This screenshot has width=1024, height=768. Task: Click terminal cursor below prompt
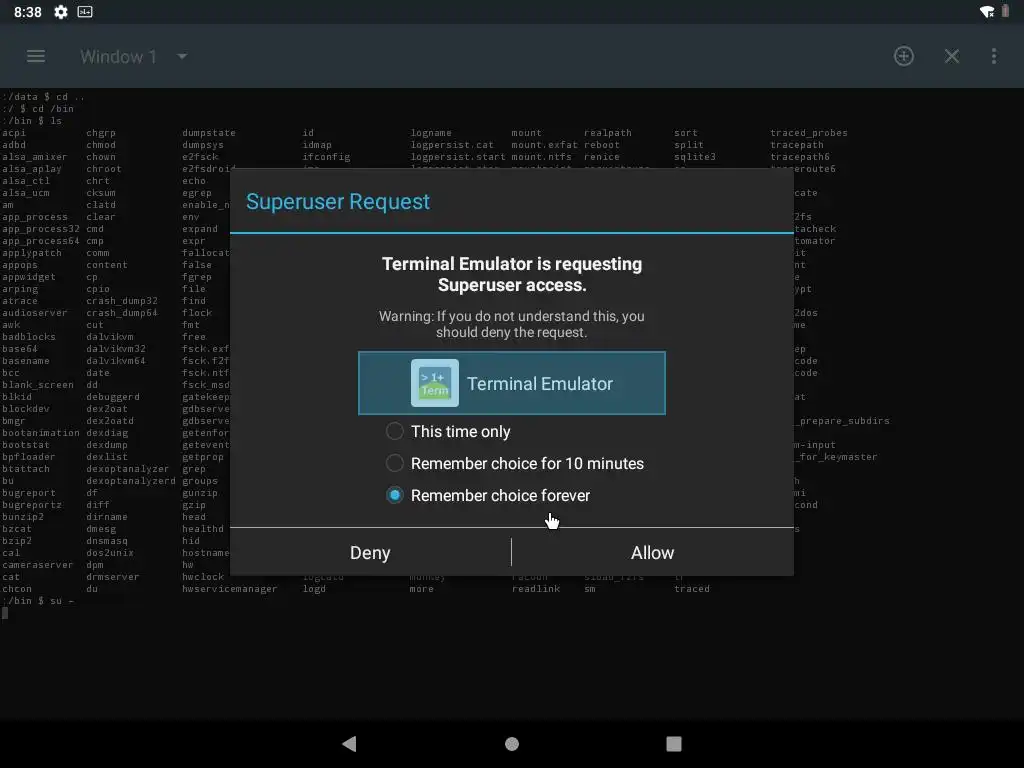5,613
